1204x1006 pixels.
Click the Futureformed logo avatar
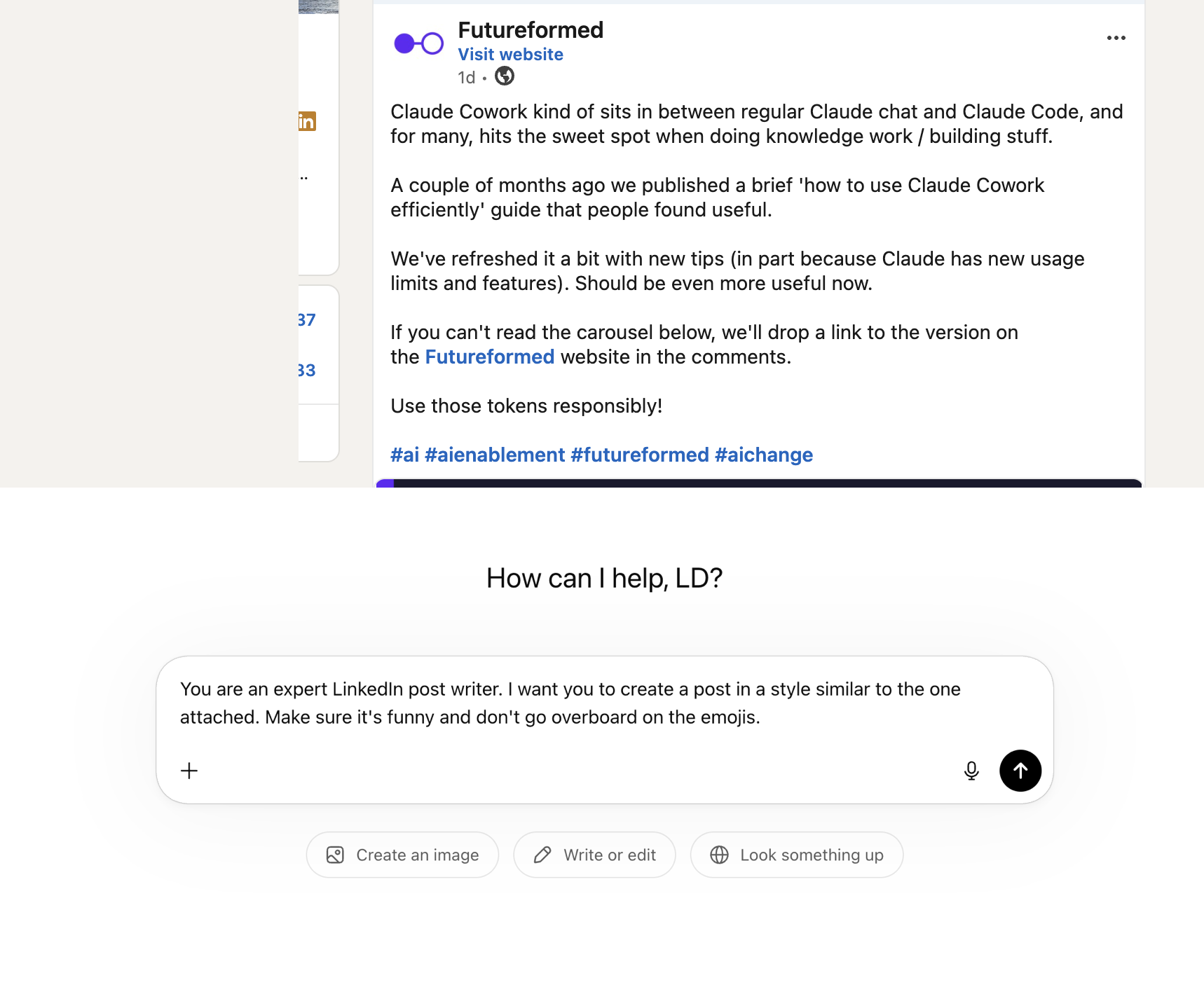pyautogui.click(x=418, y=43)
